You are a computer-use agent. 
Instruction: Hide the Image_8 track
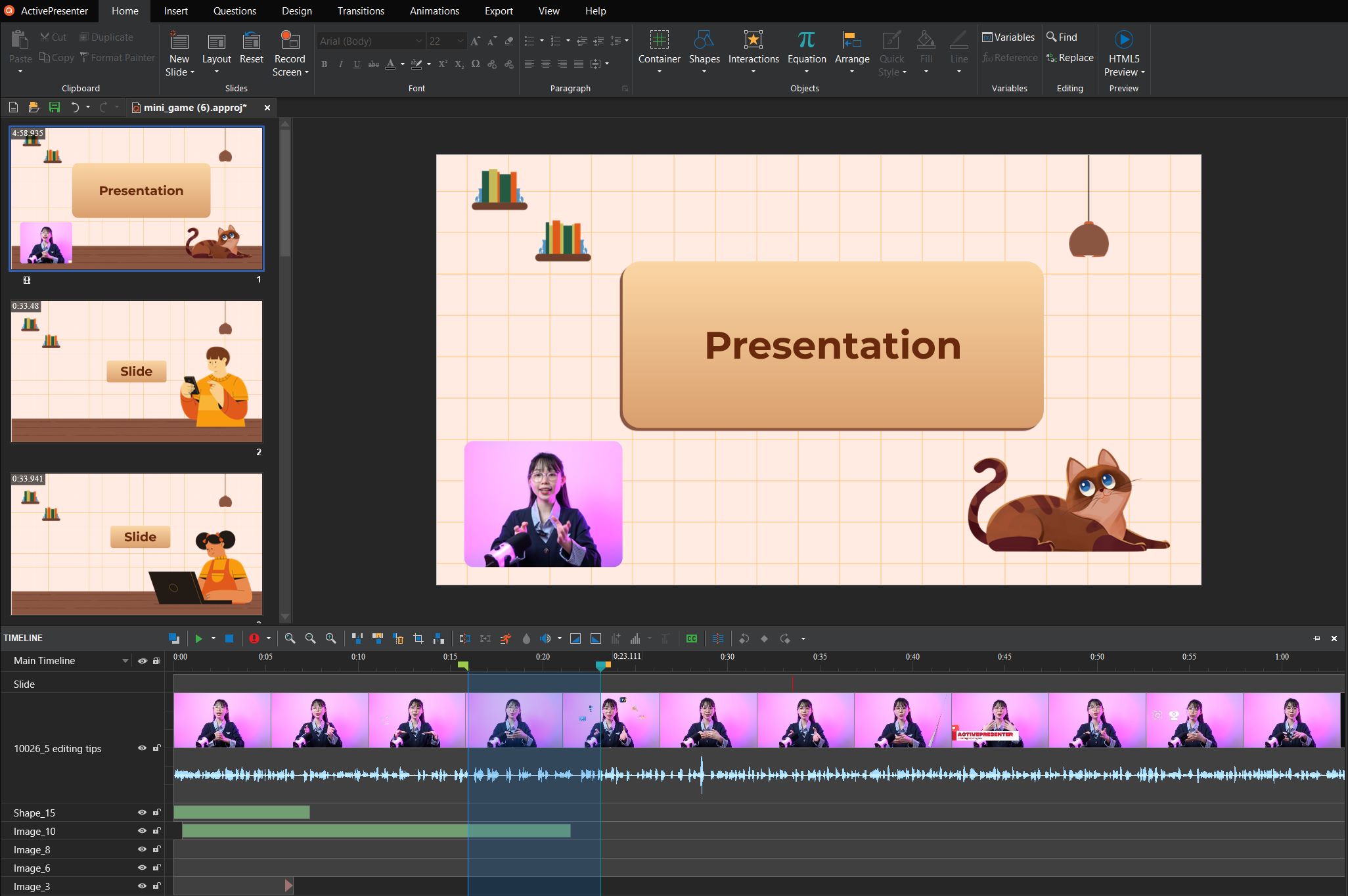point(142,849)
